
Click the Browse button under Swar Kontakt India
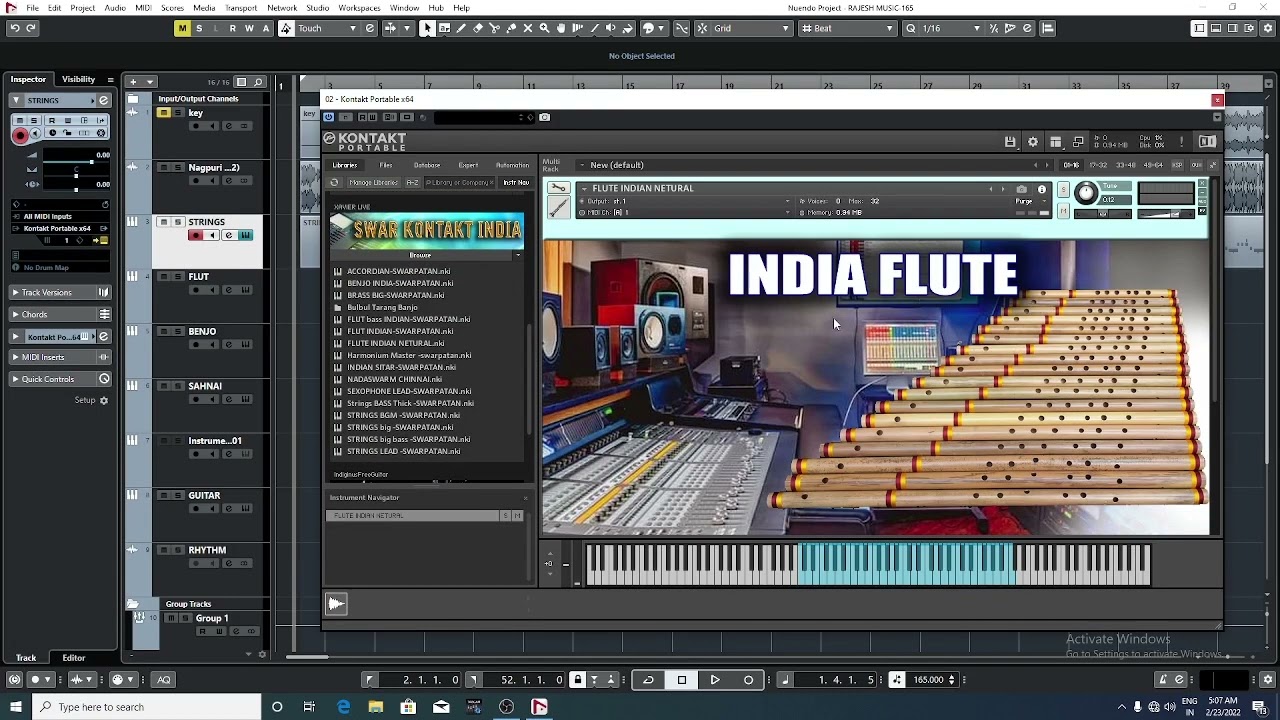(x=420, y=255)
